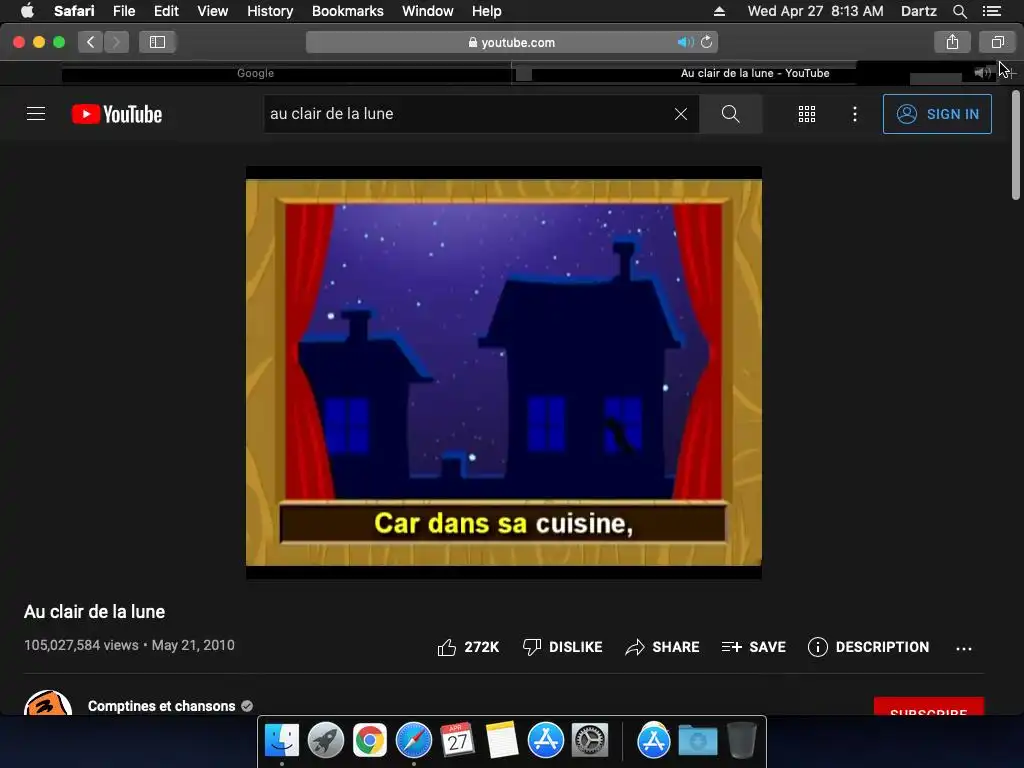Click the SIGN IN button
1024x768 pixels.
937,114
